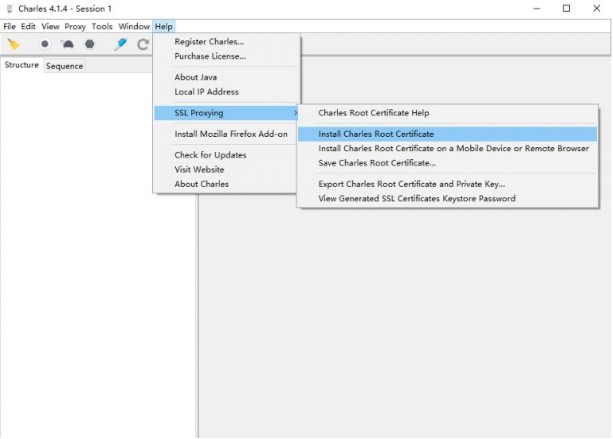Choose Export Root Certificate and Private Key...
Image resolution: width=613 pixels, height=439 pixels.
[447, 184]
